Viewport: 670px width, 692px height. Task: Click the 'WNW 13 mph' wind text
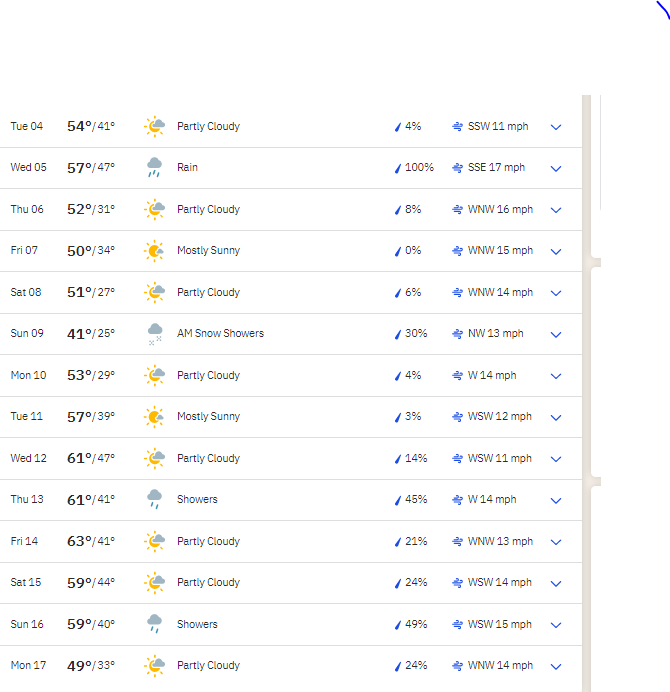pos(500,541)
